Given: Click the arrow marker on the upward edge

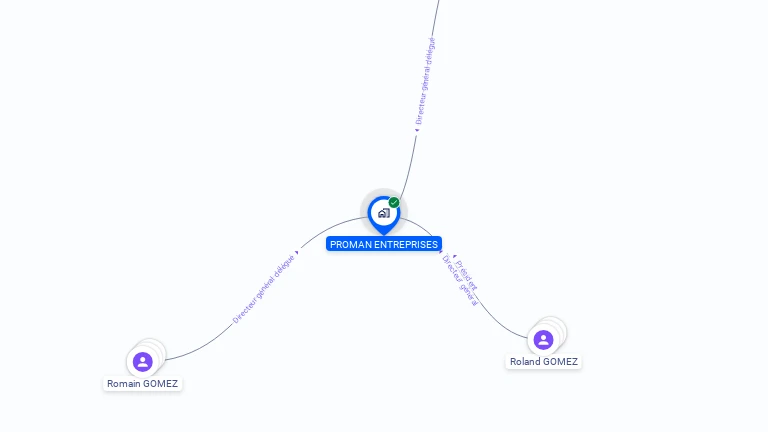Looking at the screenshot, I should 417,130.
